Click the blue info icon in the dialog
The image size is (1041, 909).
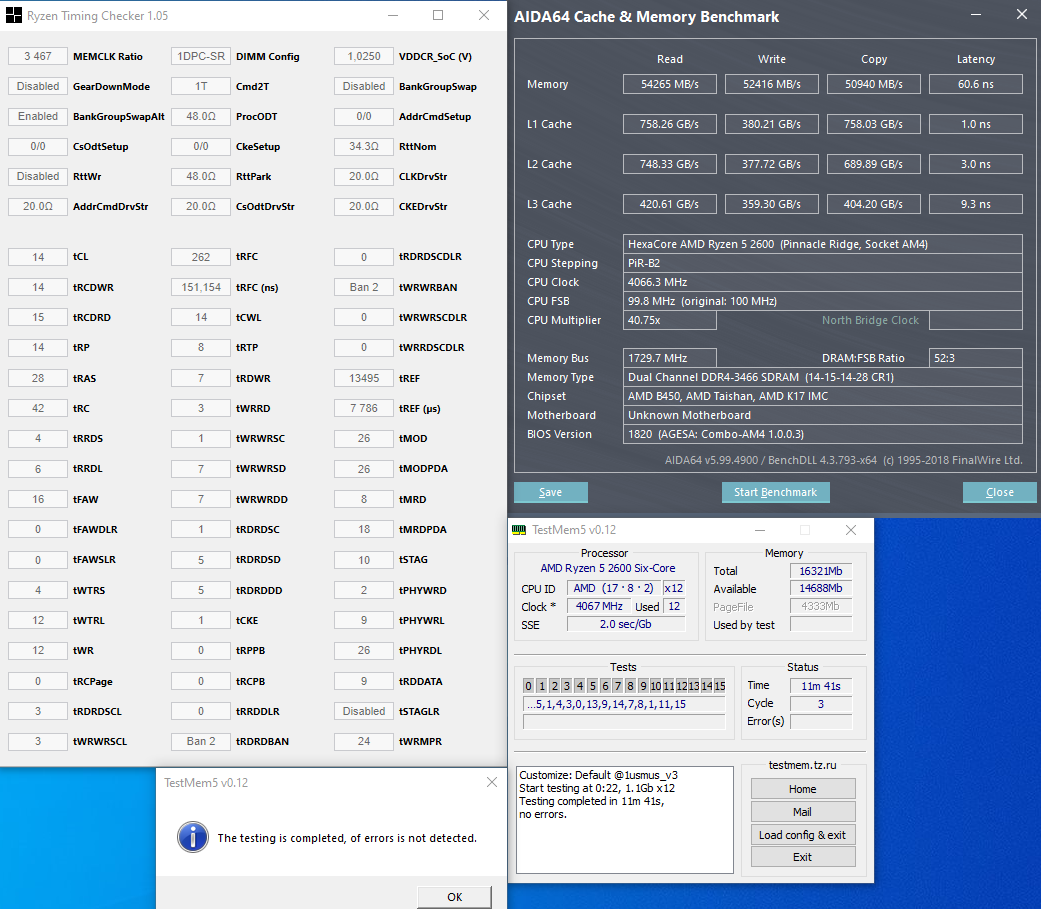[x=193, y=837]
